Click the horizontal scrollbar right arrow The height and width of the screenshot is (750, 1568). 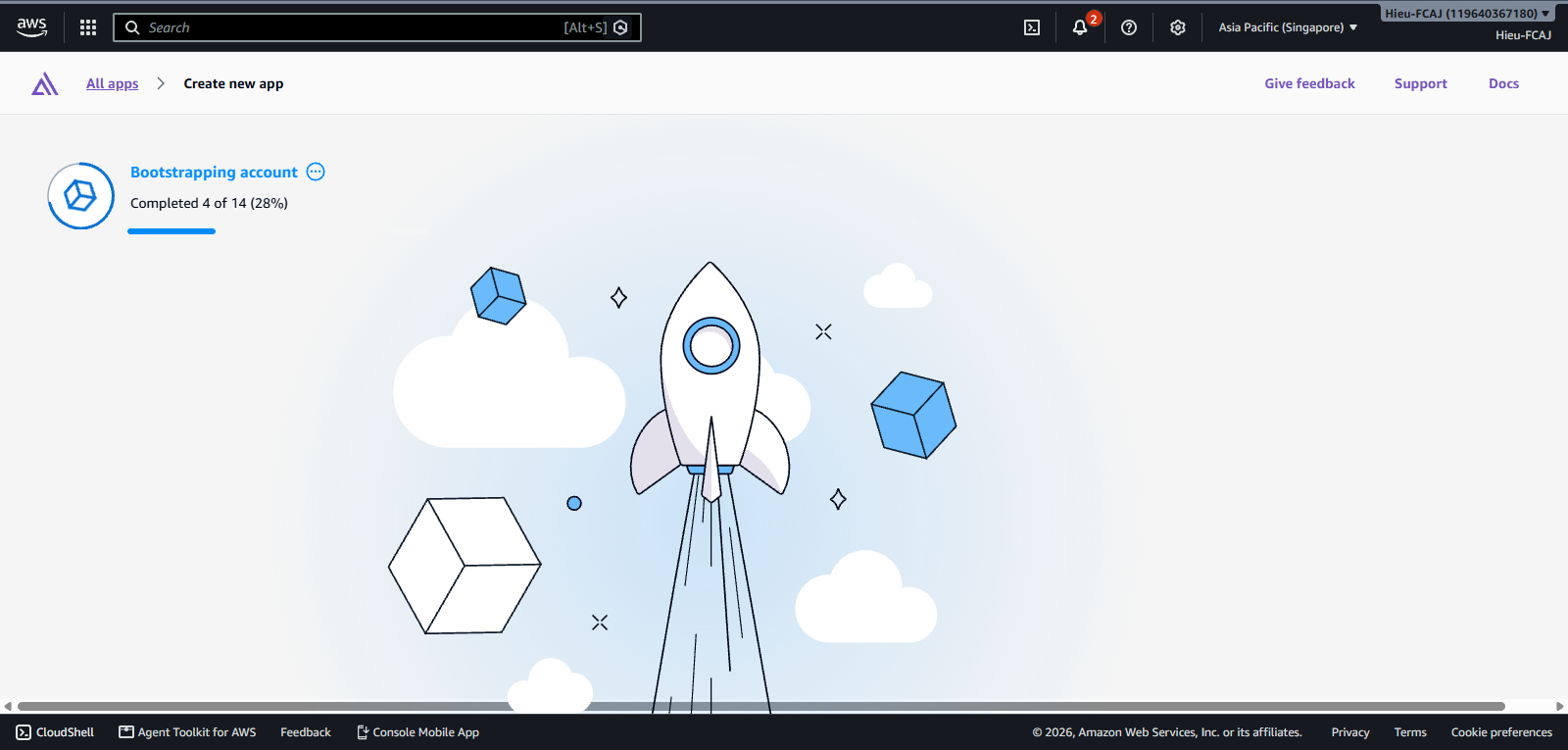pos(1559,706)
